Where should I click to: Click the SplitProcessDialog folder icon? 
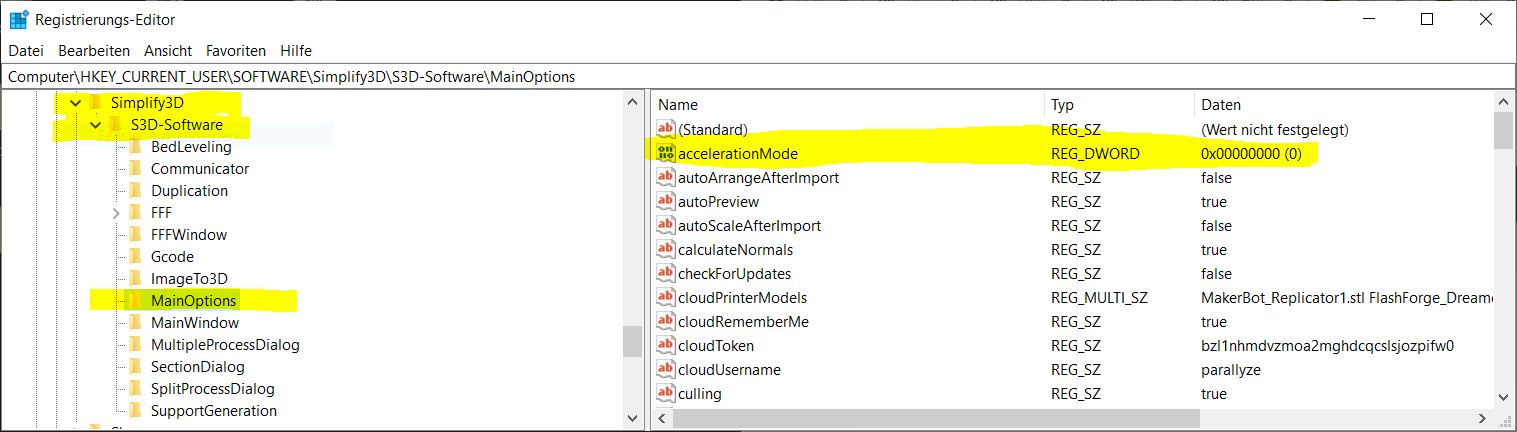(136, 389)
